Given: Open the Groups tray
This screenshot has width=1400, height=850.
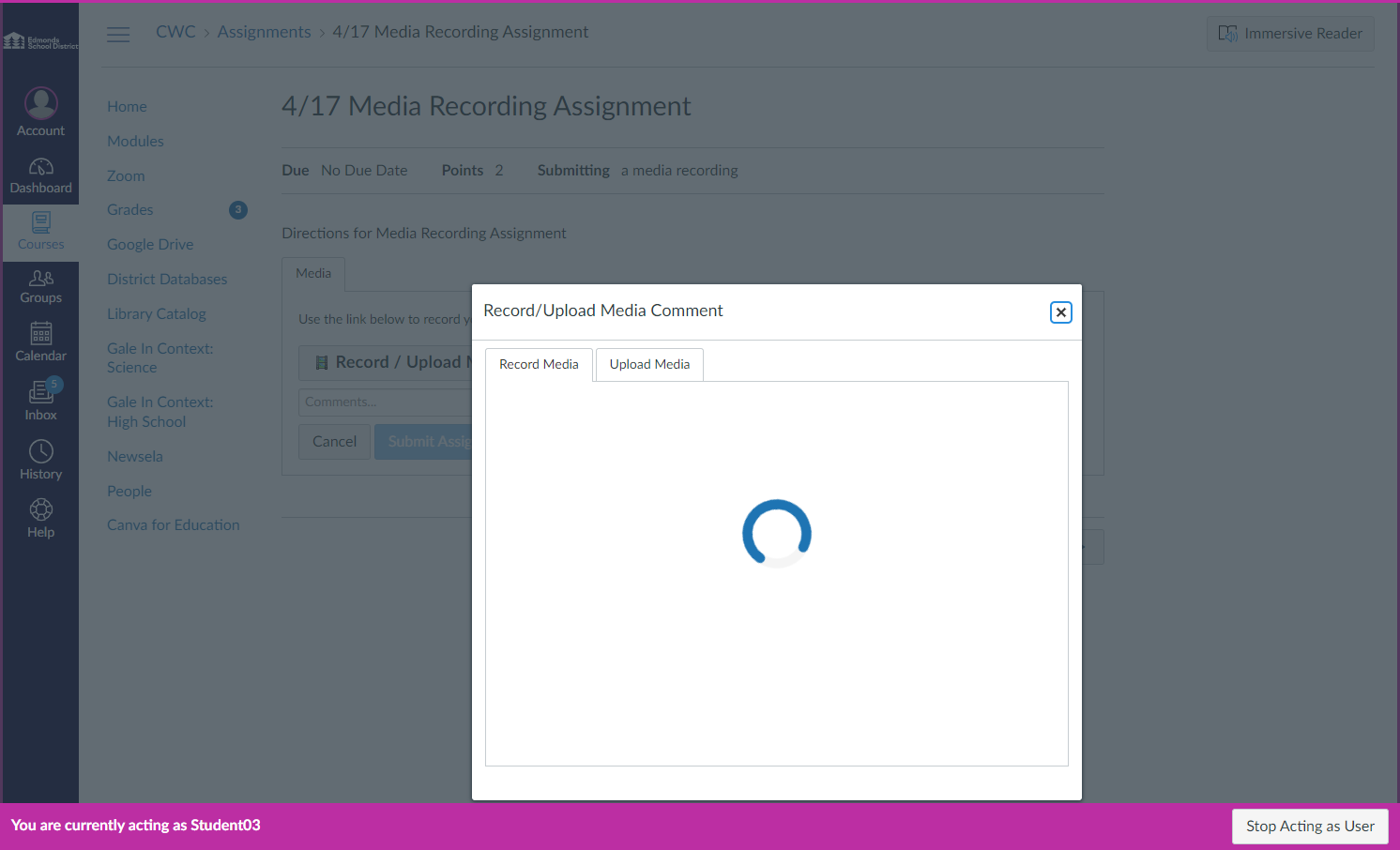Looking at the screenshot, I should tap(40, 287).
